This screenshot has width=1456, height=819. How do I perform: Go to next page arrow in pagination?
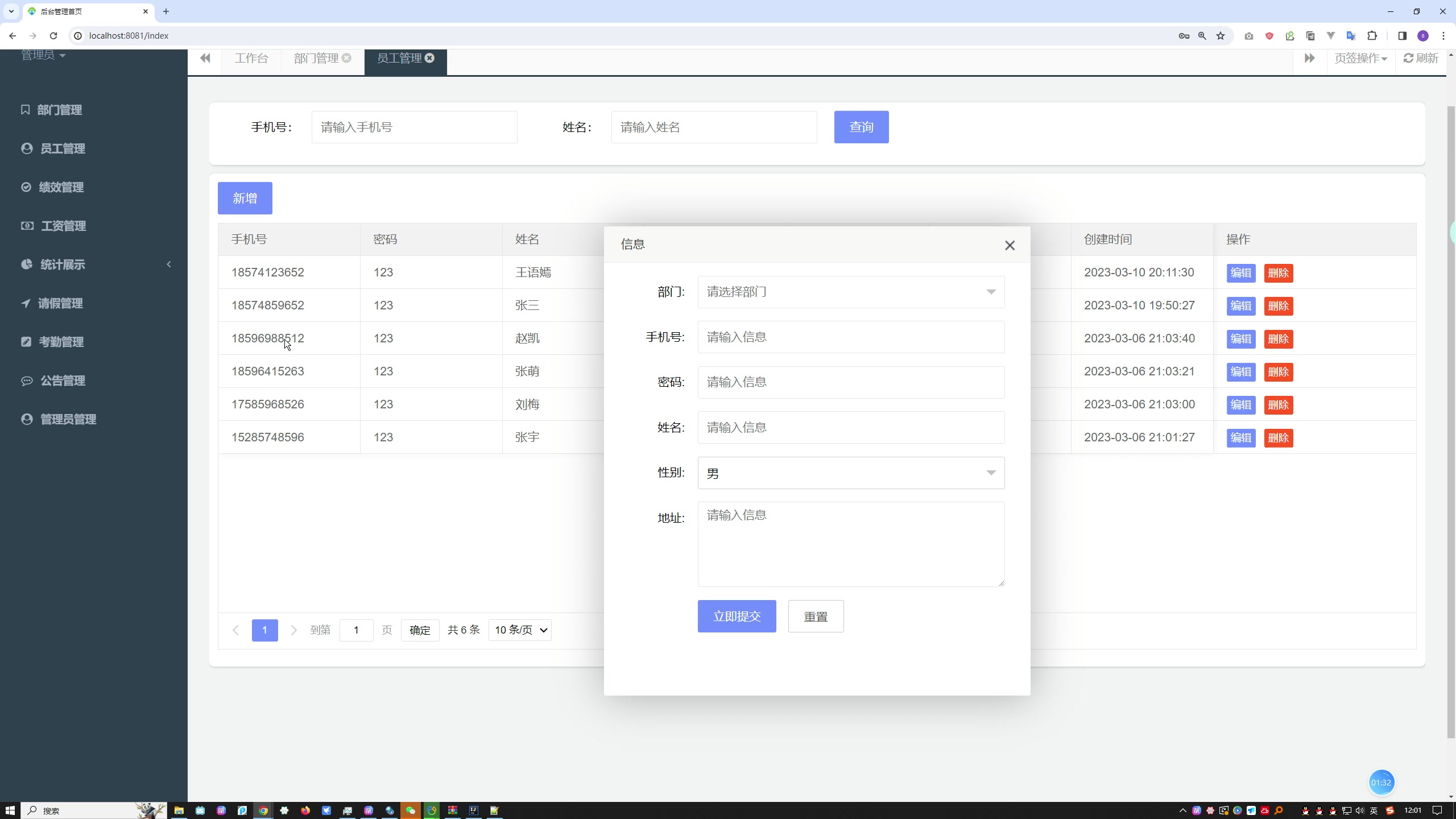293,630
